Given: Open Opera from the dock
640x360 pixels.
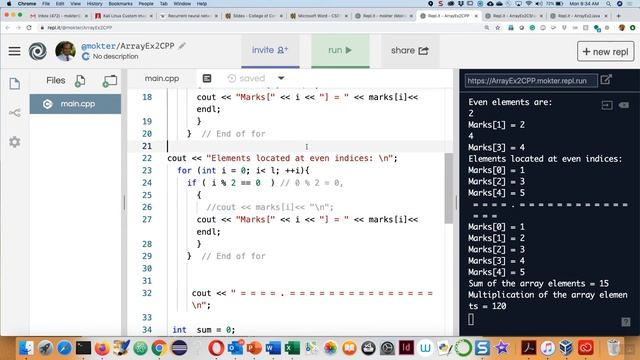Looking at the screenshot, I should tap(216, 348).
